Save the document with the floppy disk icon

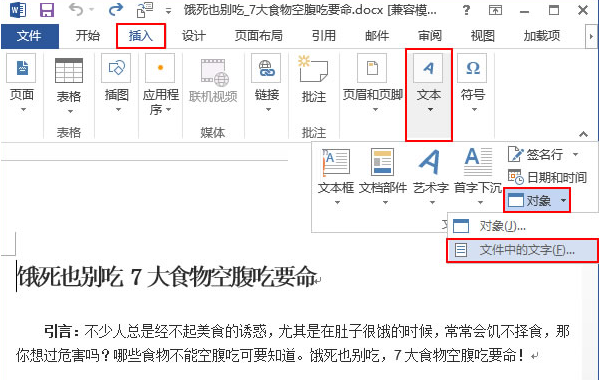click(x=47, y=10)
